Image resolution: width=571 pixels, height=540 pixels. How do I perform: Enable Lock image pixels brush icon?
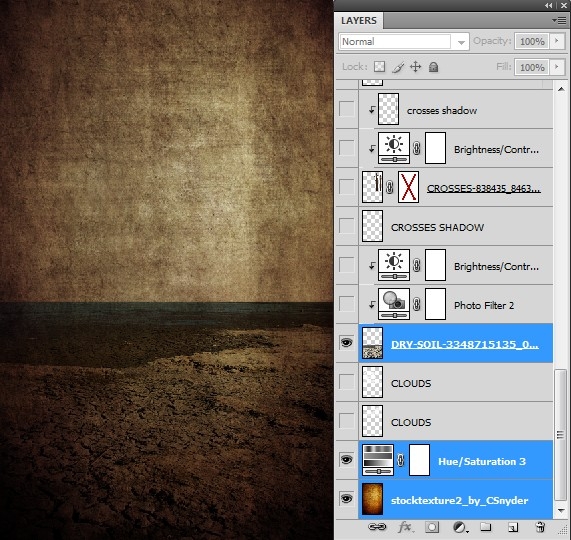click(x=398, y=67)
